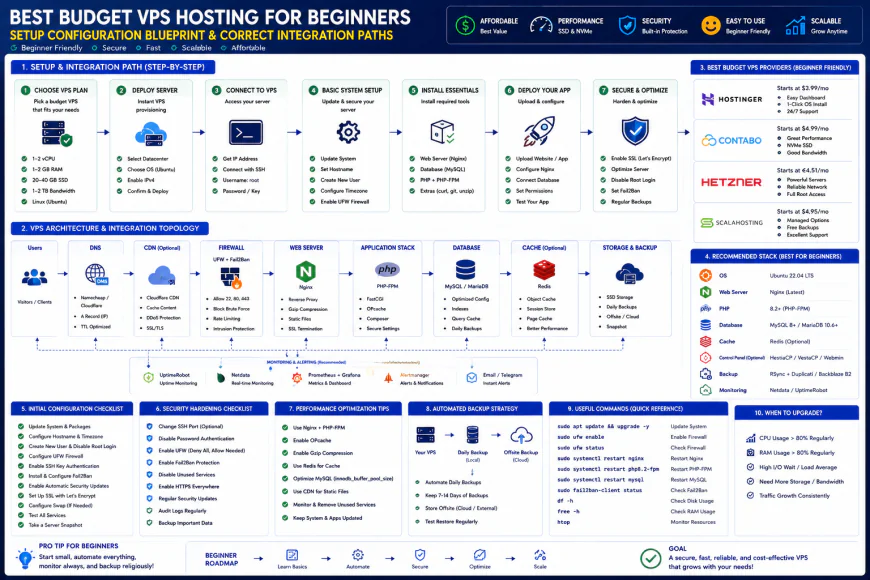870x580 pixels.
Task: Click the Performance speedometer icon
Action: pos(541,26)
